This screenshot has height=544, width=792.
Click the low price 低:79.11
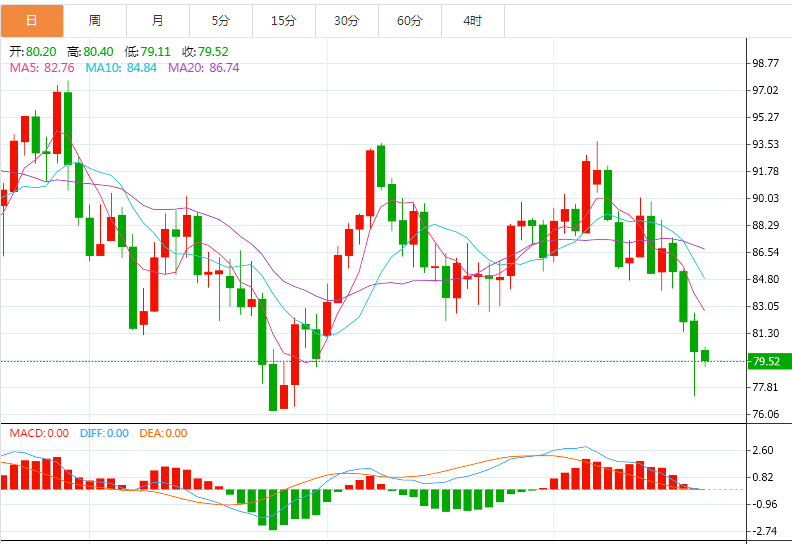pos(147,52)
